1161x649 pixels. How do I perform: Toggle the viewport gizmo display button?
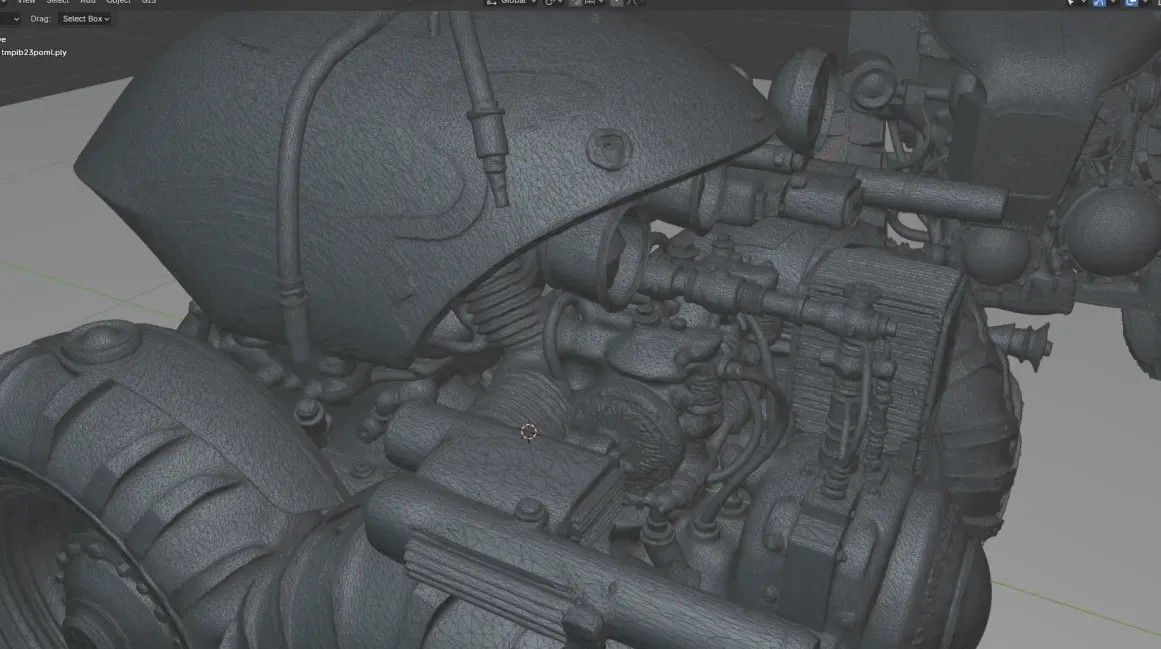1100,2
